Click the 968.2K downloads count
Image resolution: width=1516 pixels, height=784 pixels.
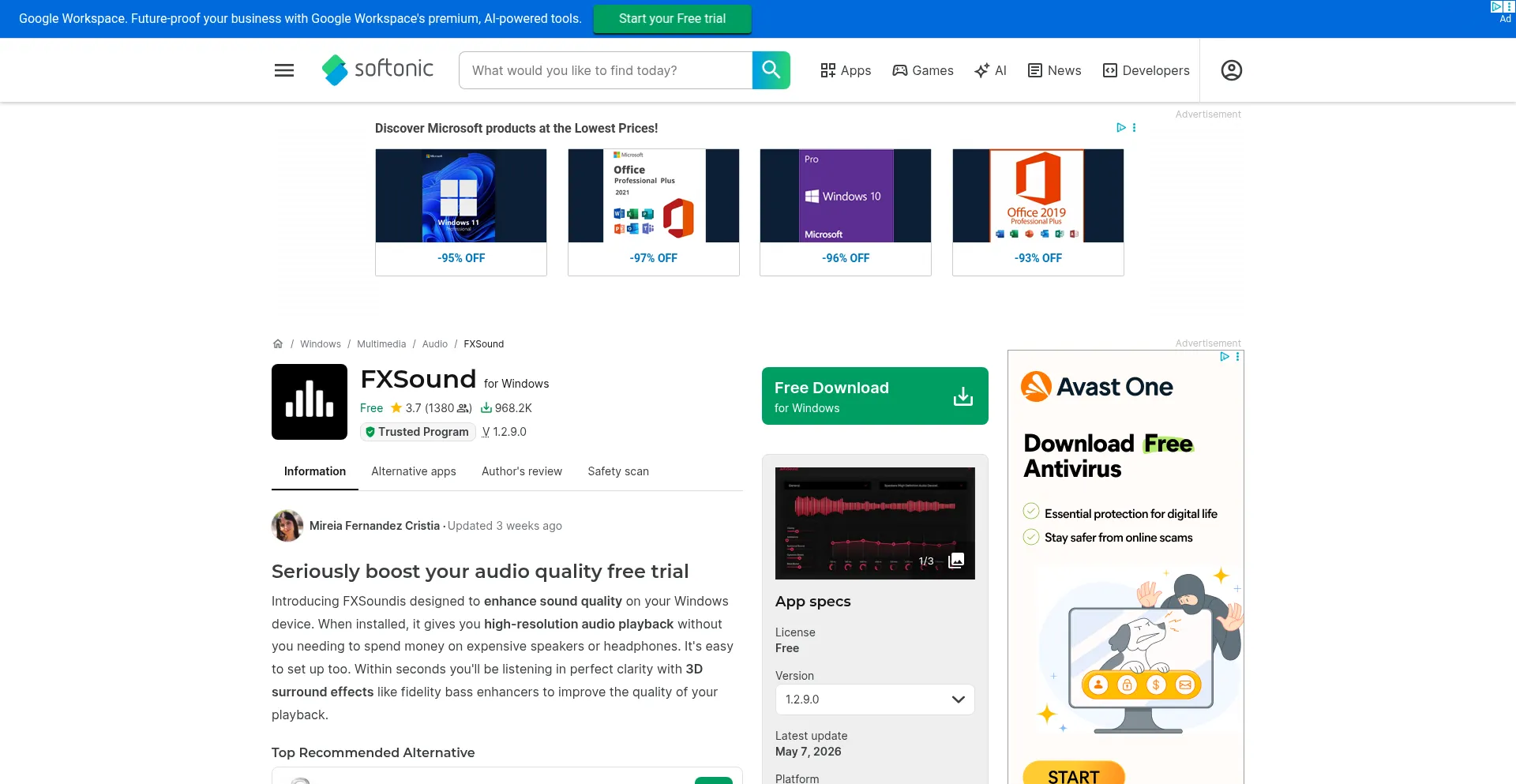click(x=506, y=408)
